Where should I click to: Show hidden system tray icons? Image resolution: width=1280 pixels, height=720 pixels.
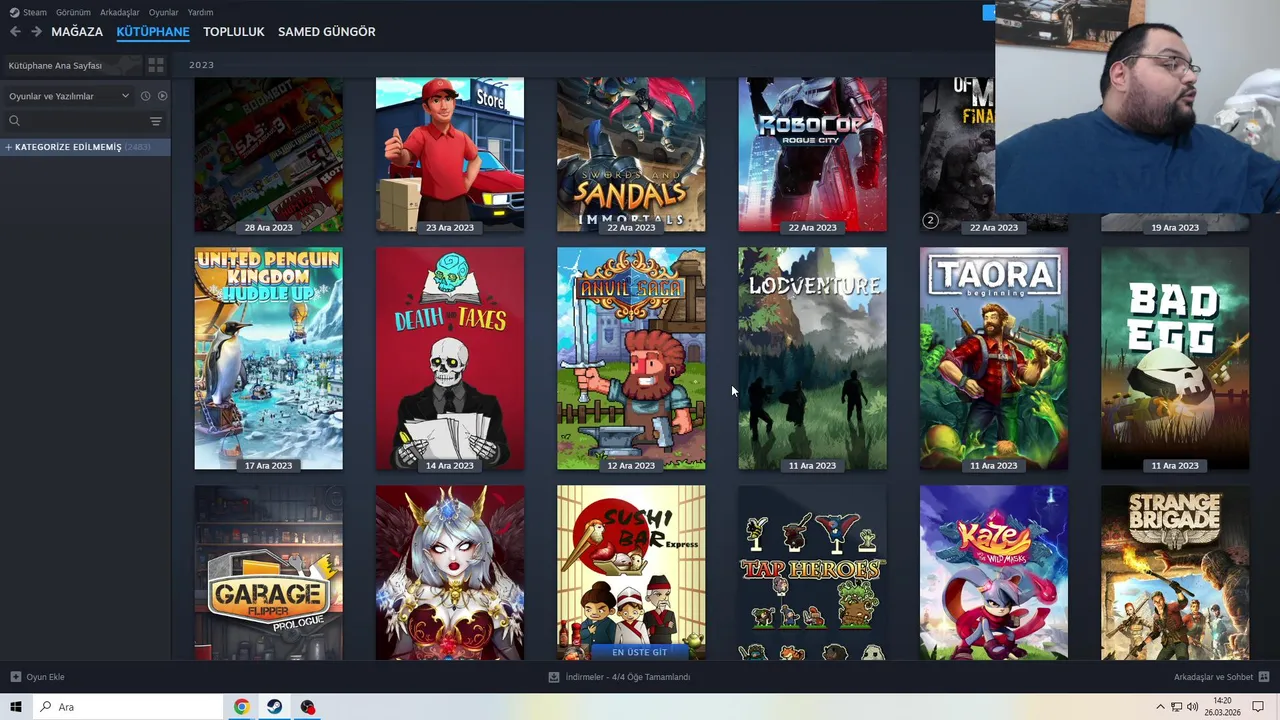tap(1160, 707)
